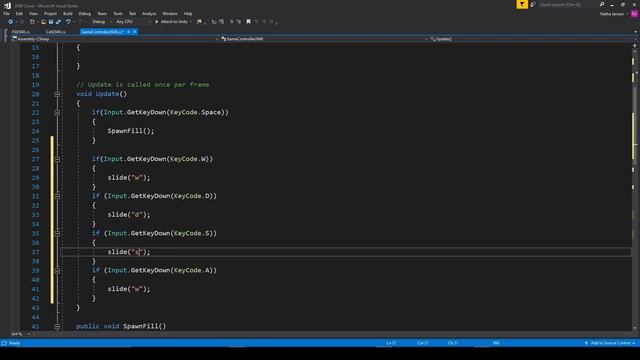Open the Update() member navigation dropdown
The height and width of the screenshot is (360, 640).
531,39
